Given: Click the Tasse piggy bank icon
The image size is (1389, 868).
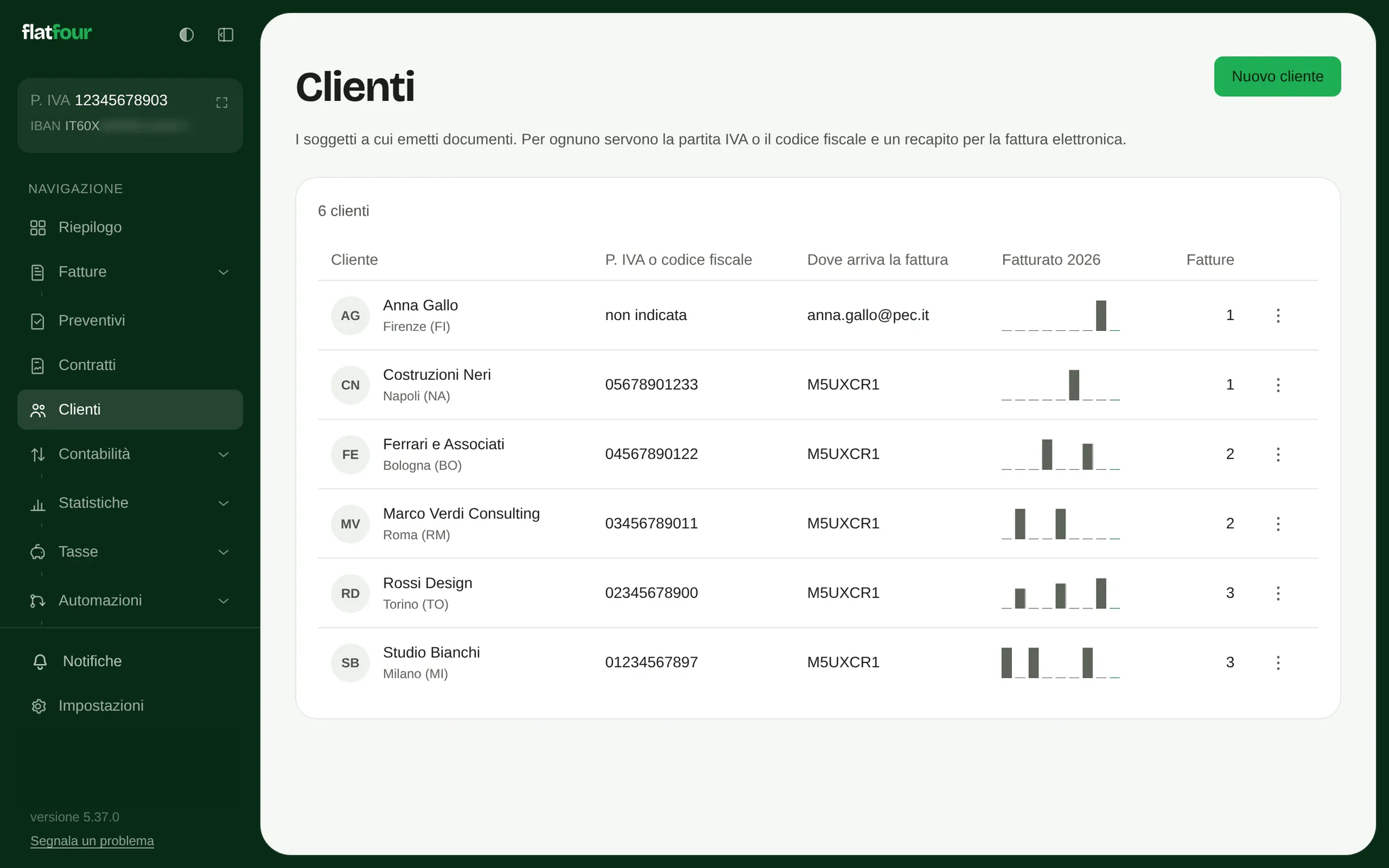Looking at the screenshot, I should pos(38,553).
